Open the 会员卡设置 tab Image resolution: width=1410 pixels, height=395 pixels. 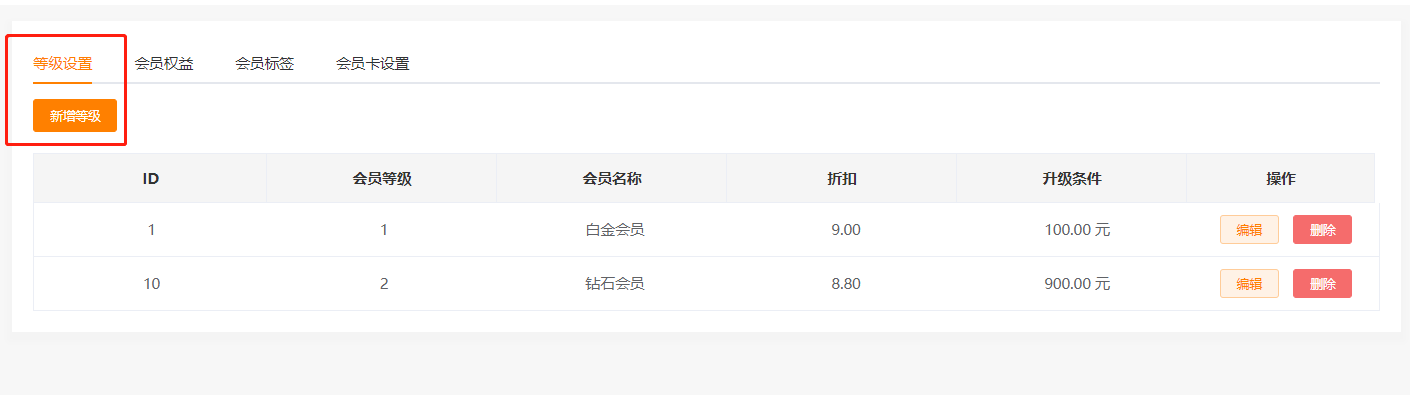coord(372,64)
